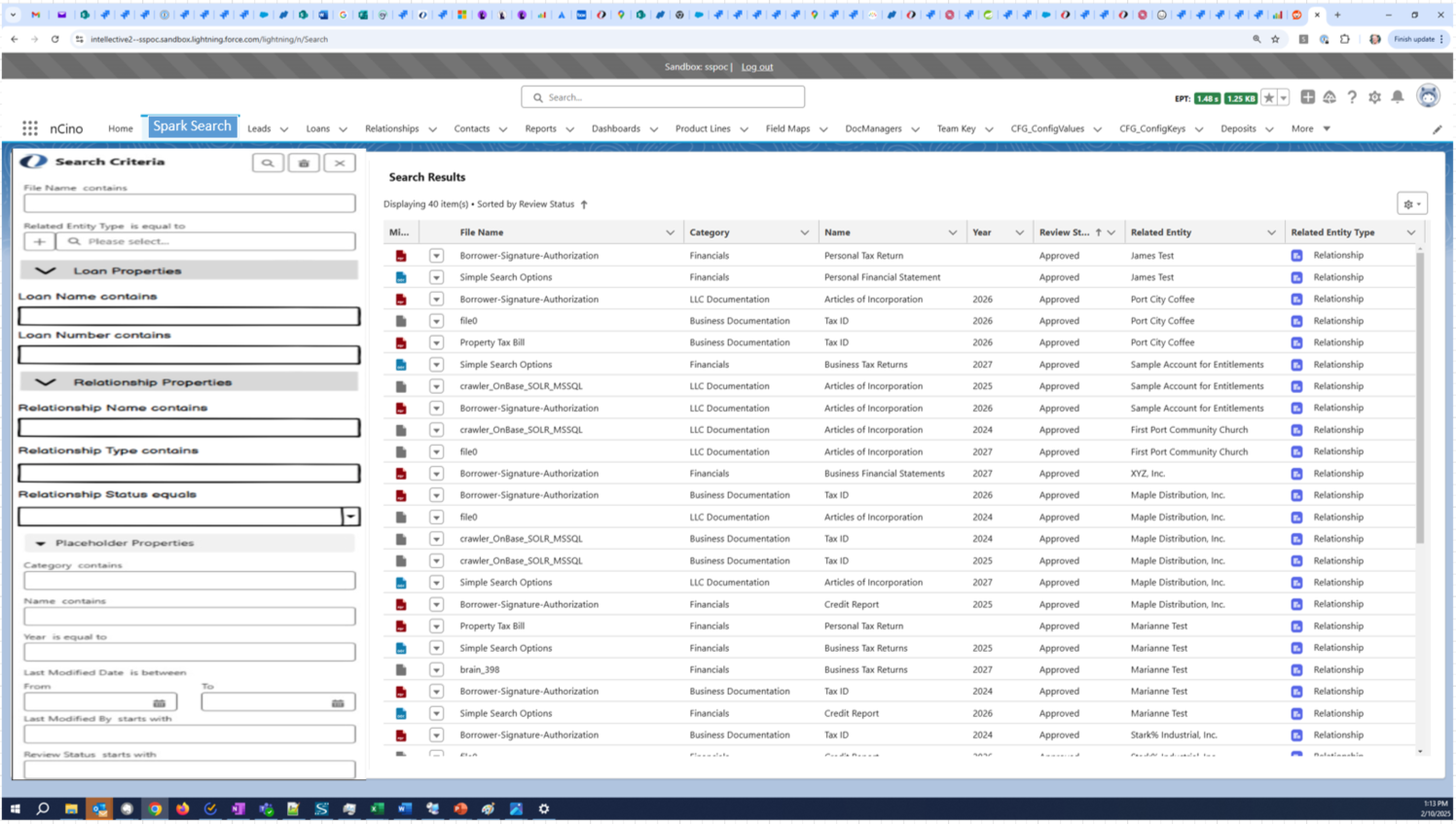Collapse the Relationship Properties section
This screenshot has width=1456, height=824.
tap(45, 382)
